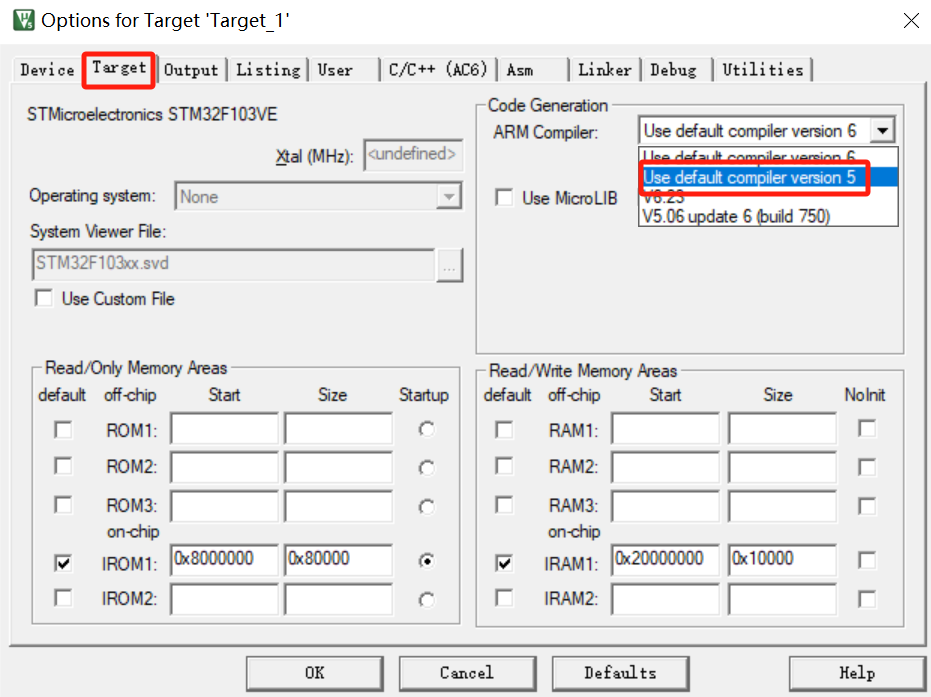Edit the IROM1 Size value 0x80000
Viewport: 931px width, 697px height.
(x=338, y=560)
